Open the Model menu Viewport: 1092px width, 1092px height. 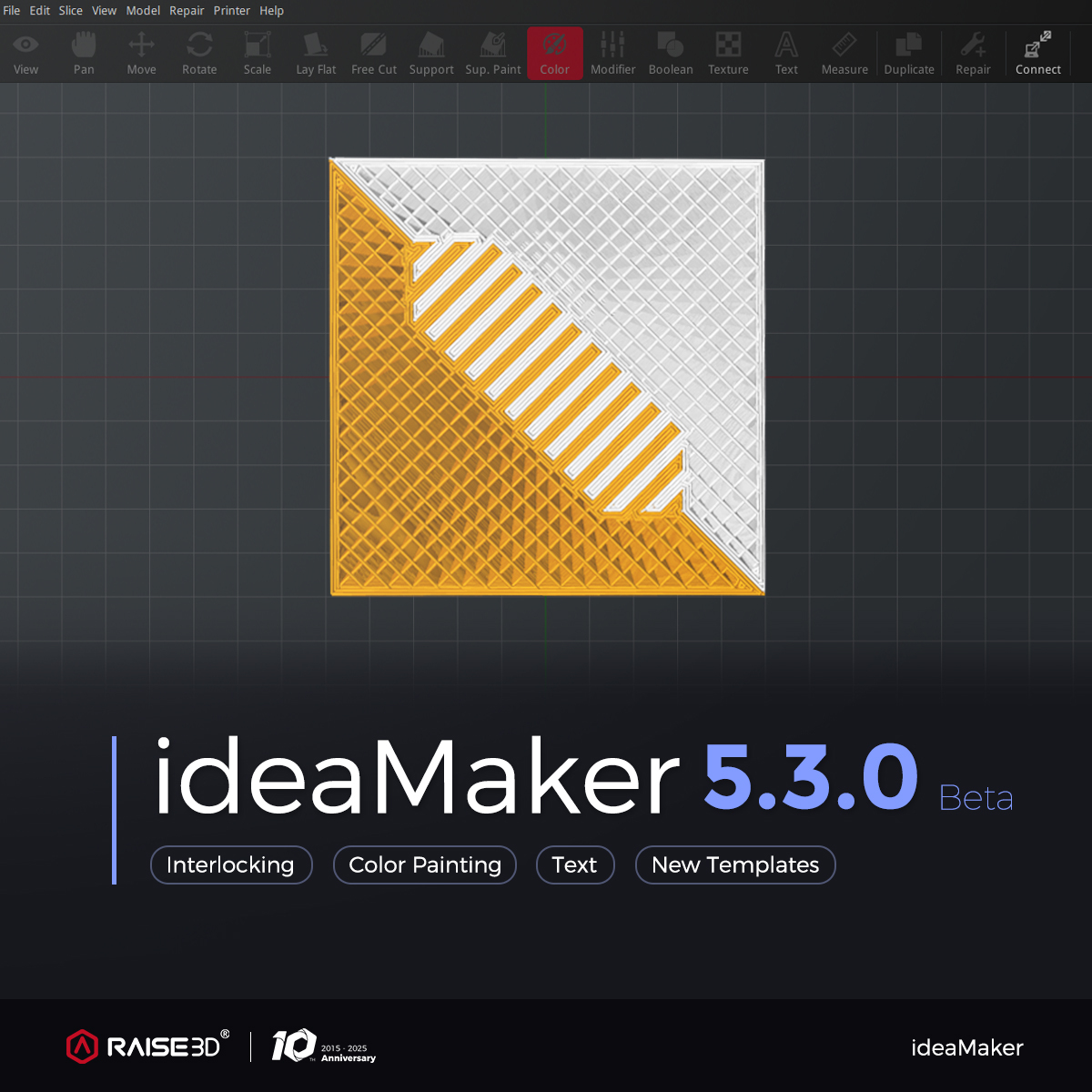[x=143, y=11]
